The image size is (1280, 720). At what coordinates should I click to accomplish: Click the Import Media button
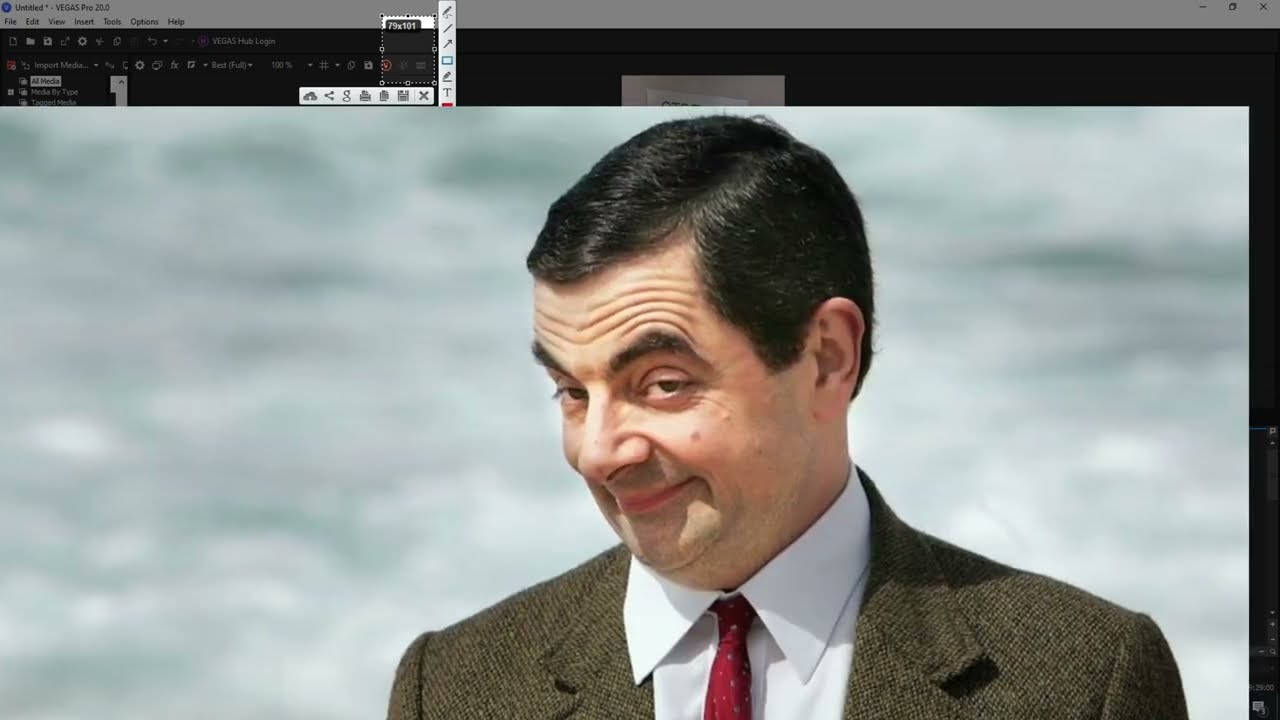pos(54,65)
